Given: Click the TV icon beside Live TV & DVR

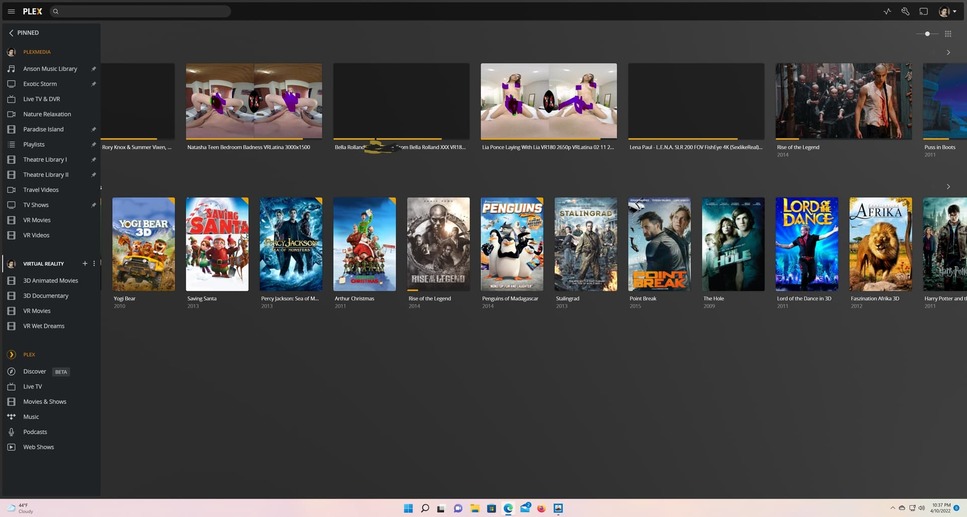Looking at the screenshot, I should (11, 99).
